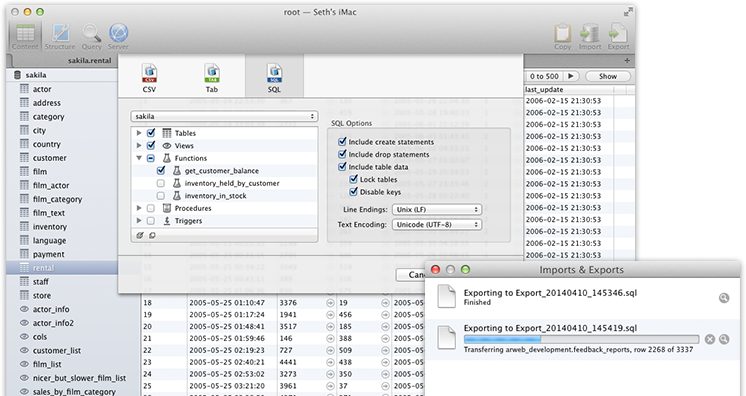The width and height of the screenshot is (746, 396).
Task: Expand the Tables tree node
Action: pyautogui.click(x=139, y=133)
